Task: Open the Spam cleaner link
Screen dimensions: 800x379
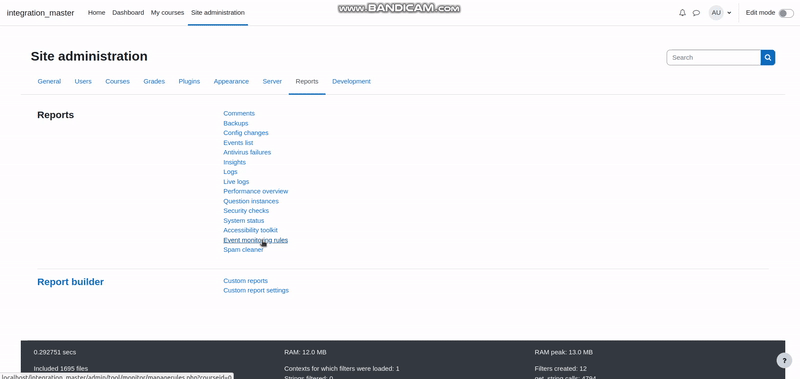Action: (243, 250)
